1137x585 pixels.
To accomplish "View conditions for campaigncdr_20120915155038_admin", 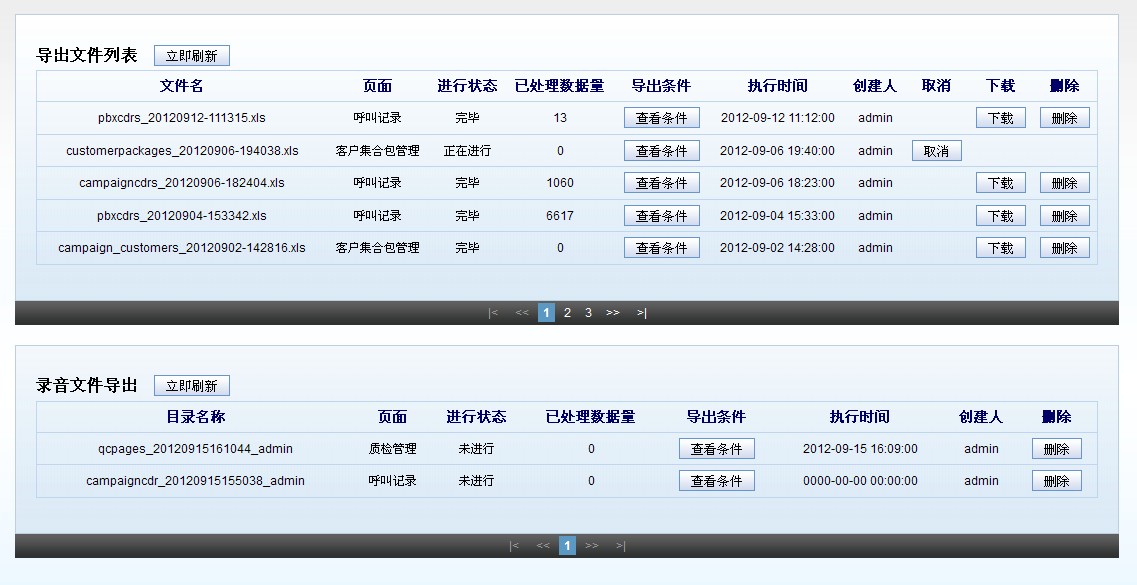I will [716, 481].
